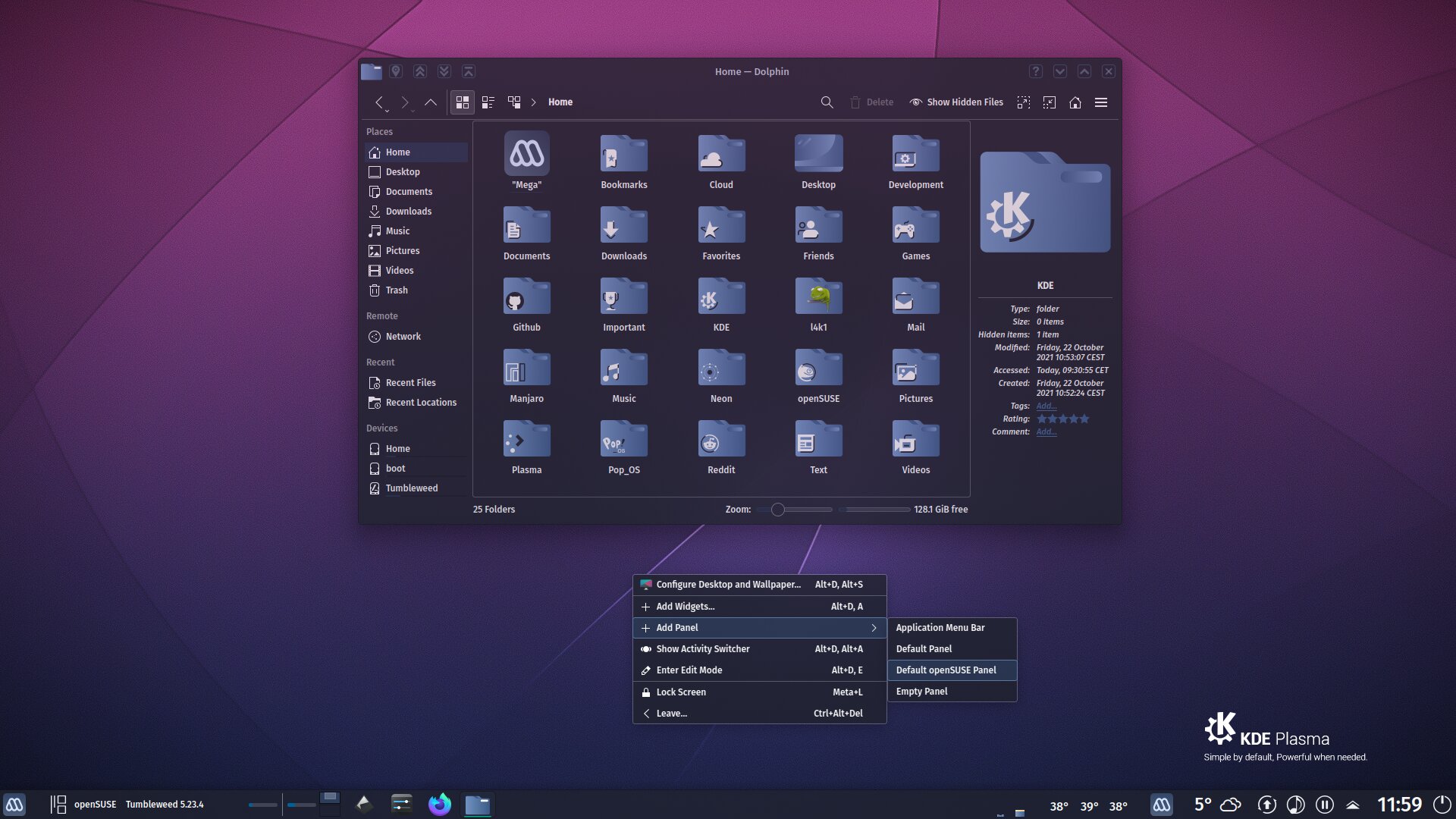Open Dolphin window menu folder icon
Image resolution: width=1456 pixels, height=819 pixels.
tap(371, 71)
